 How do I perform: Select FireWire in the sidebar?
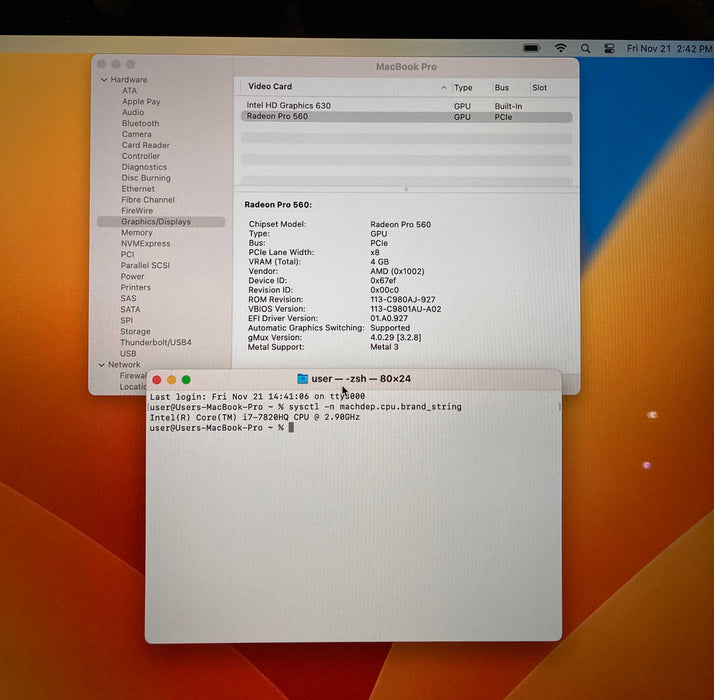[137, 211]
